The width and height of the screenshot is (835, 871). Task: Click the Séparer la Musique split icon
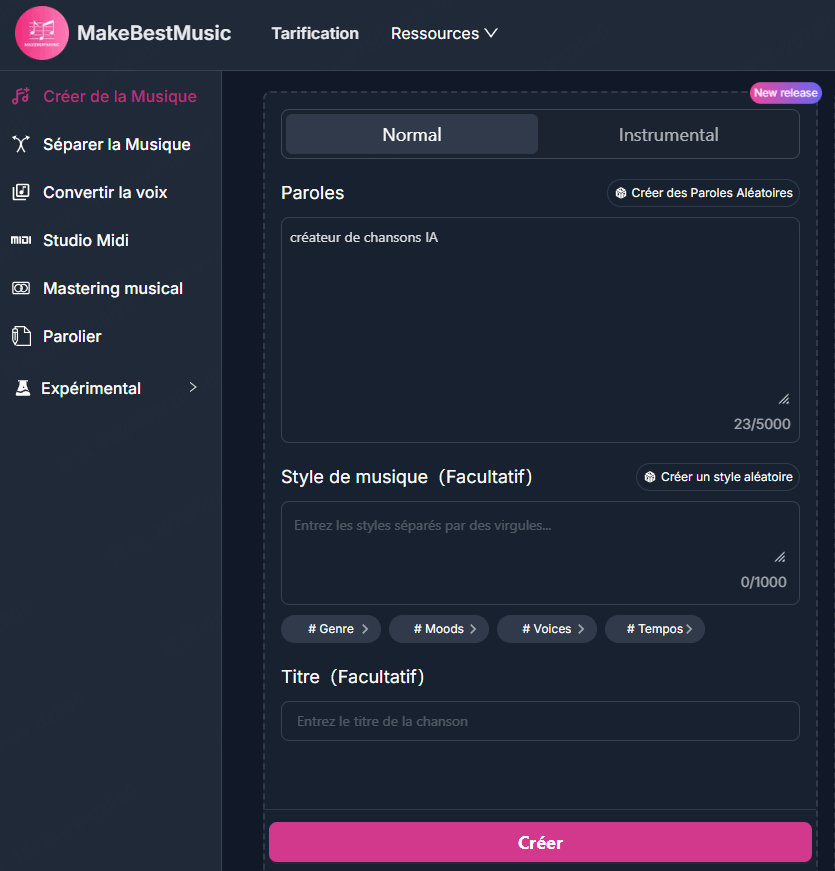pos(20,145)
